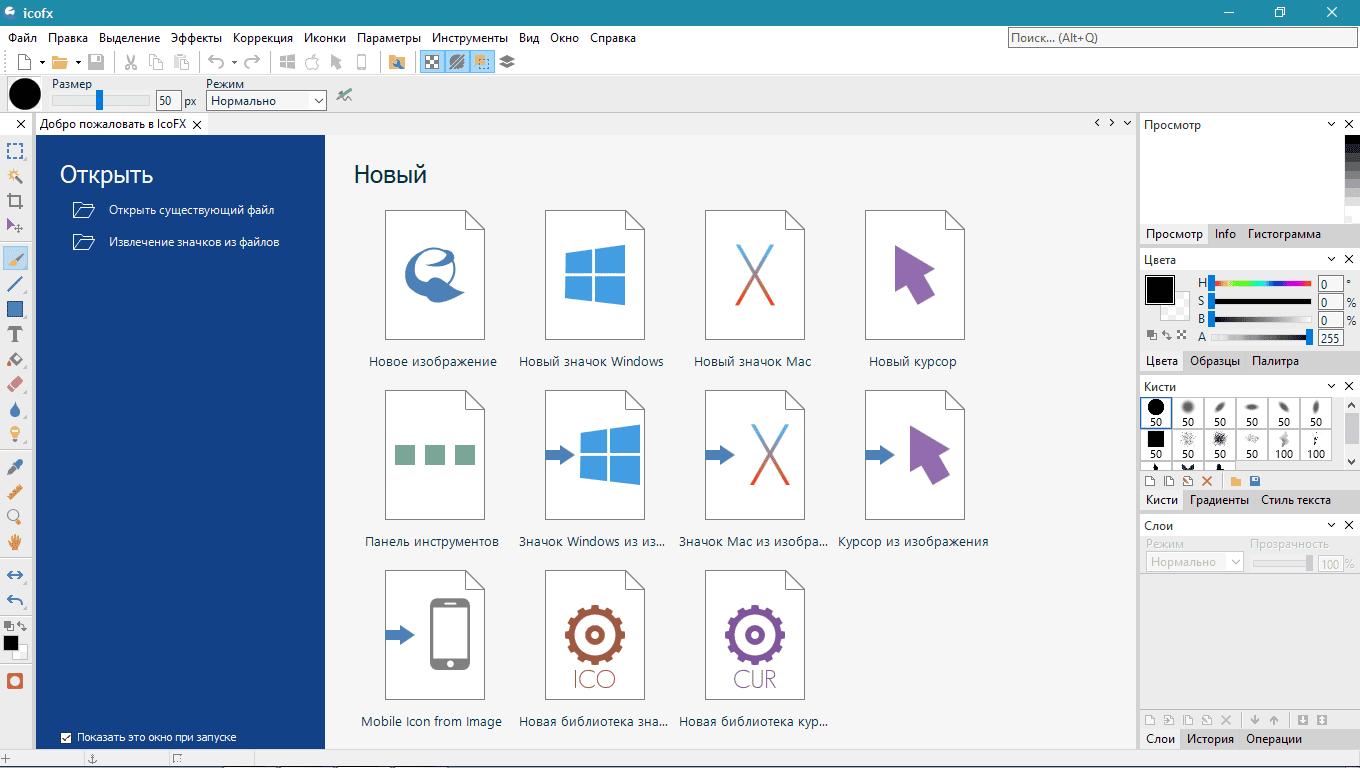Viewport: 1360px width, 768px height.
Task: Toggle the transparency checkerboard toolbar button
Action: 431,62
